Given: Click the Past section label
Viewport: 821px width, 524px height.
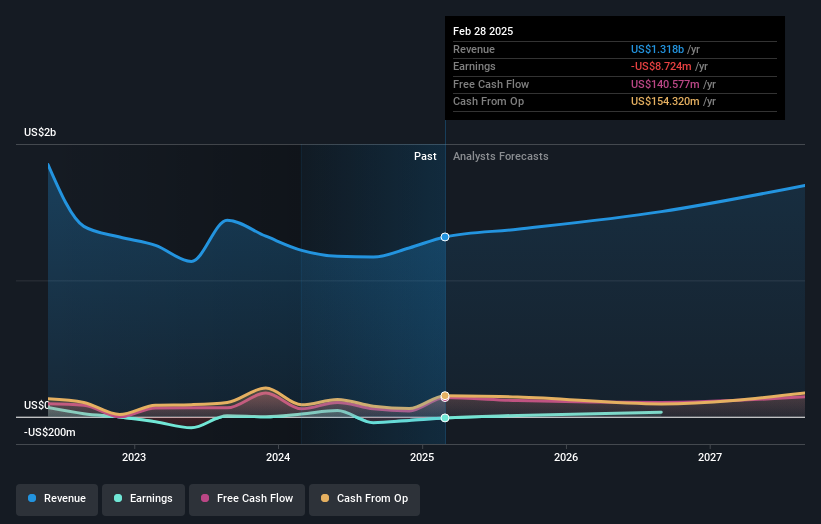Looking at the screenshot, I should coord(425,157).
